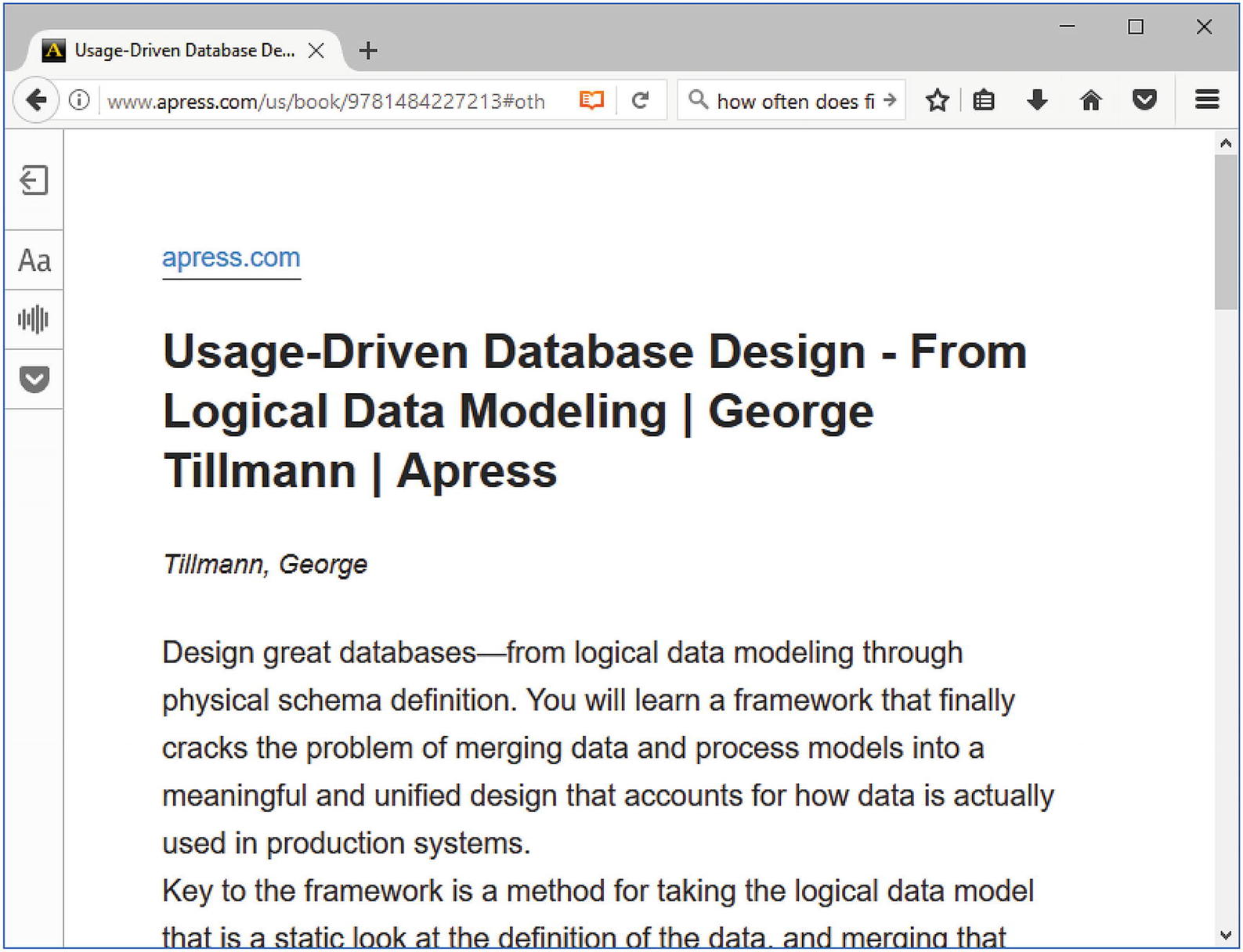This screenshot has width=1243, height=952.
Task: Open the apress.com link
Action: coord(231,258)
